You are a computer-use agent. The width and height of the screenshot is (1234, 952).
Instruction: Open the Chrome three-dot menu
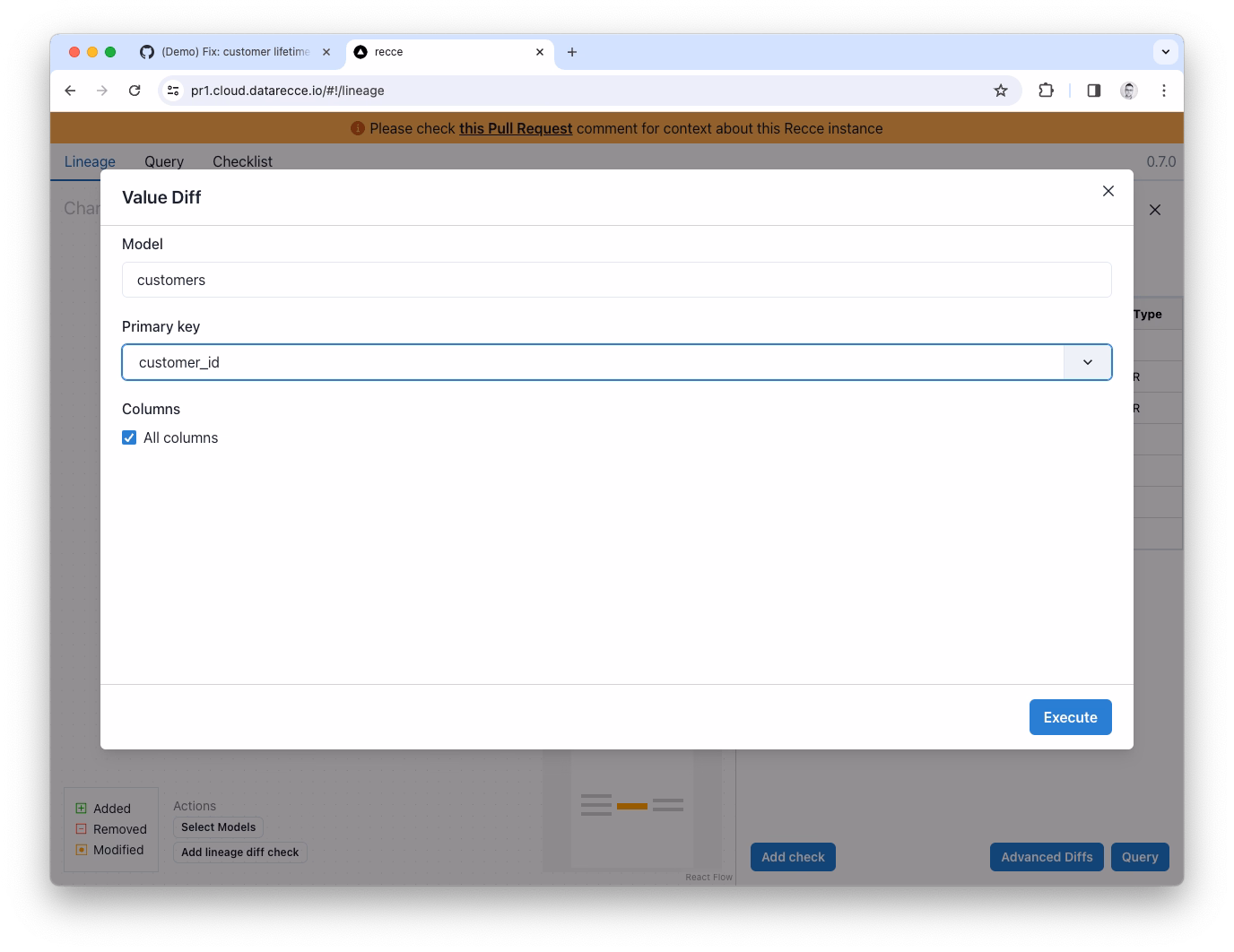[x=1164, y=91]
